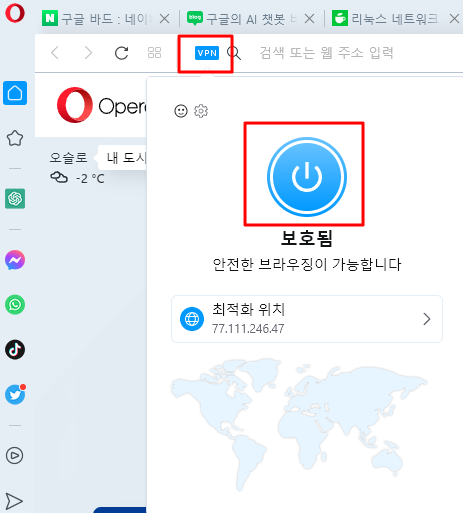The width and height of the screenshot is (463, 513).
Task: Close the 리눅스 네트워크 tab
Action: (x=454, y=19)
